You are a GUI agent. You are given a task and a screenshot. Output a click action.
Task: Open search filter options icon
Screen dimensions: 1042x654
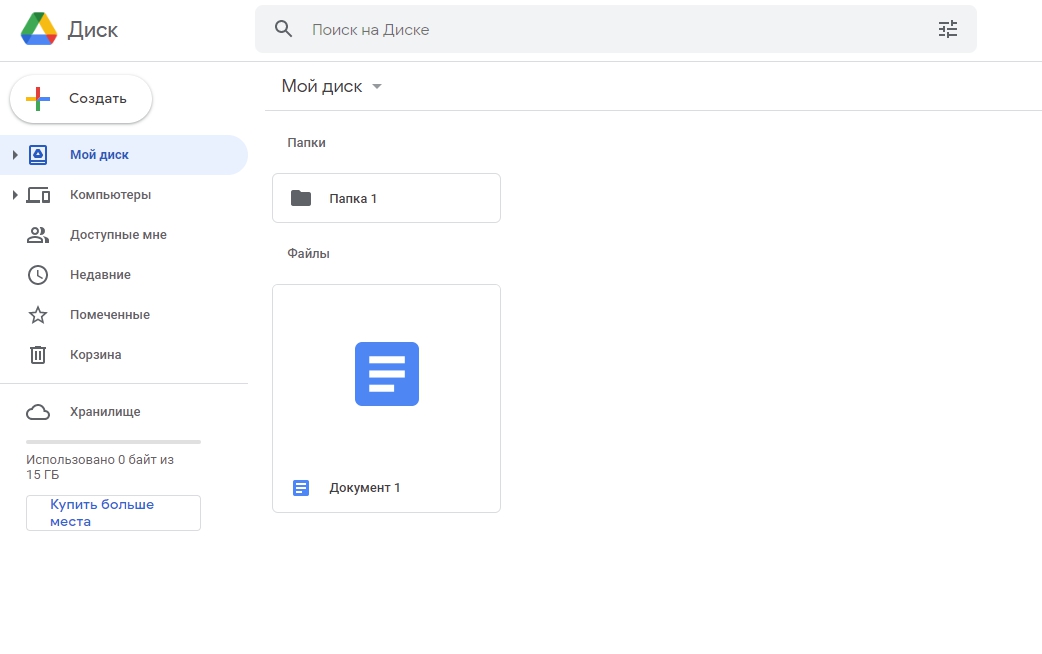click(948, 29)
